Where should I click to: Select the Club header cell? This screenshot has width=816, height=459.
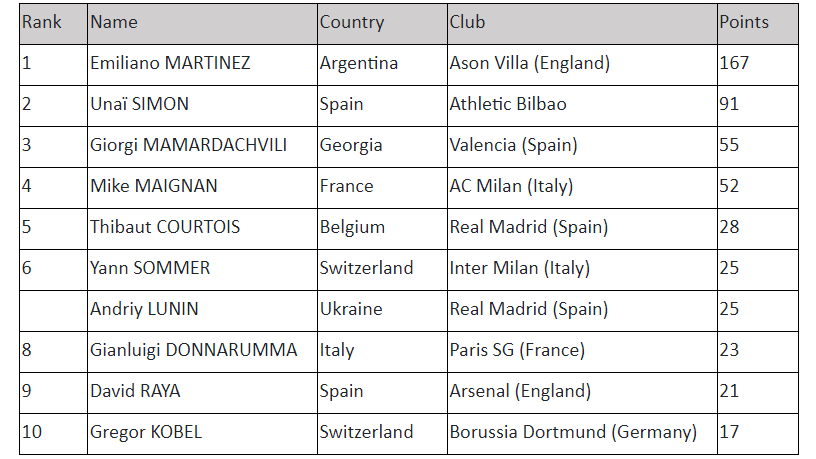467,22
